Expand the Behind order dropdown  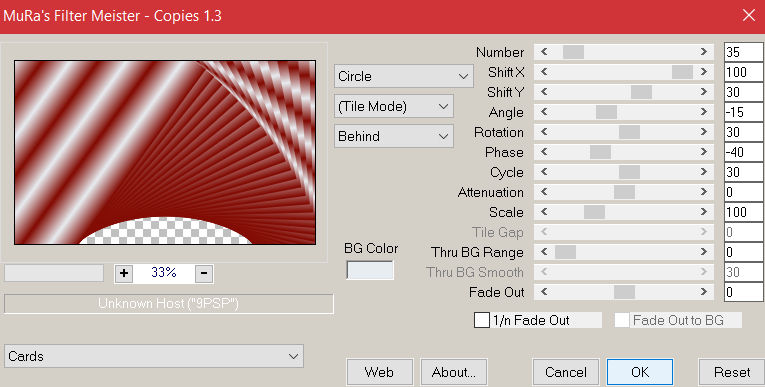(394, 136)
